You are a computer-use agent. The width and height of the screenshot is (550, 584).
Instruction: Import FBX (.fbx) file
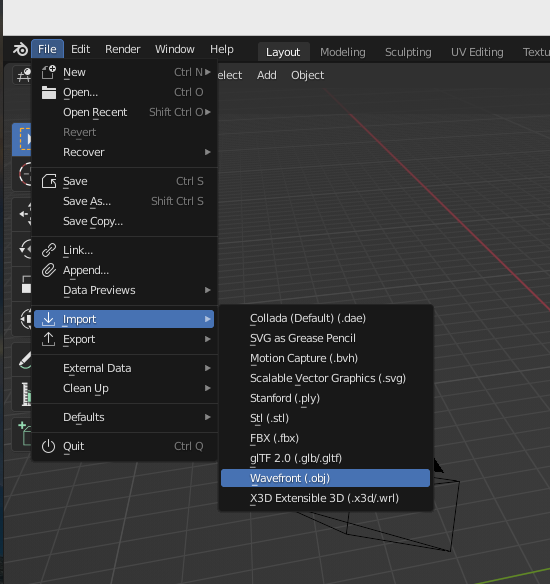pos(325,438)
